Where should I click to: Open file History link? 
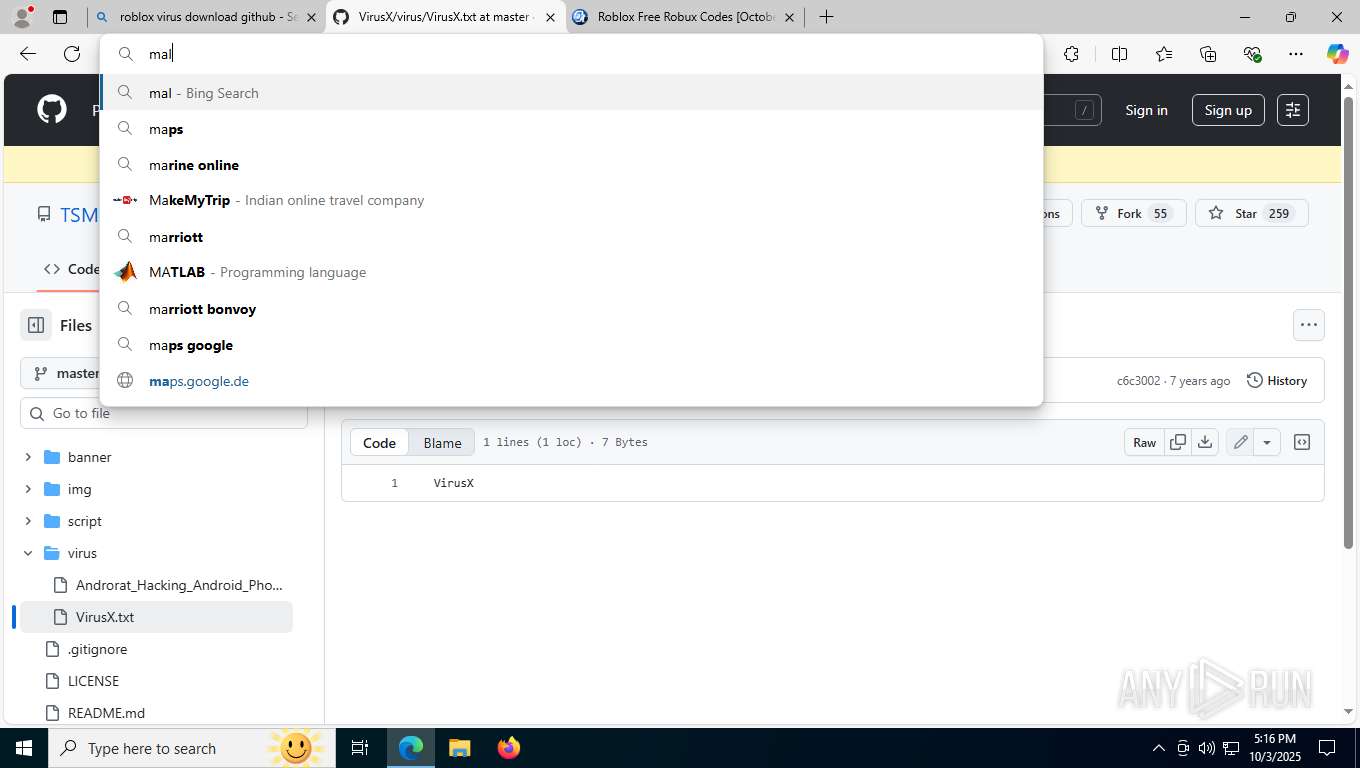pyautogui.click(x=1277, y=380)
